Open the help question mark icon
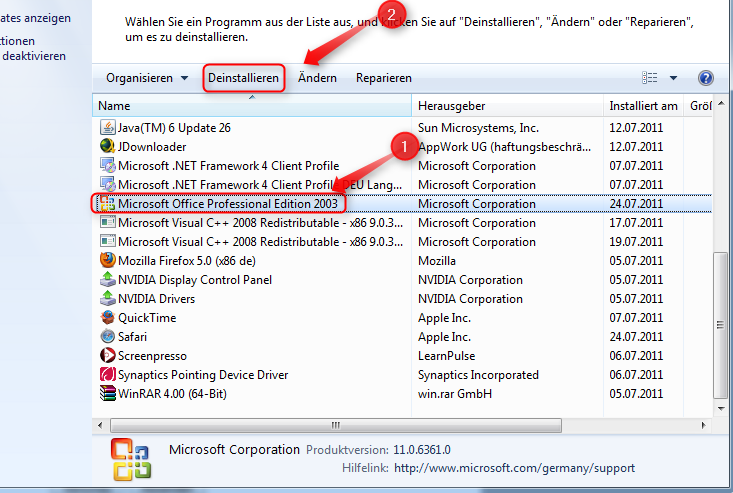This screenshot has height=493, width=733. (705, 78)
